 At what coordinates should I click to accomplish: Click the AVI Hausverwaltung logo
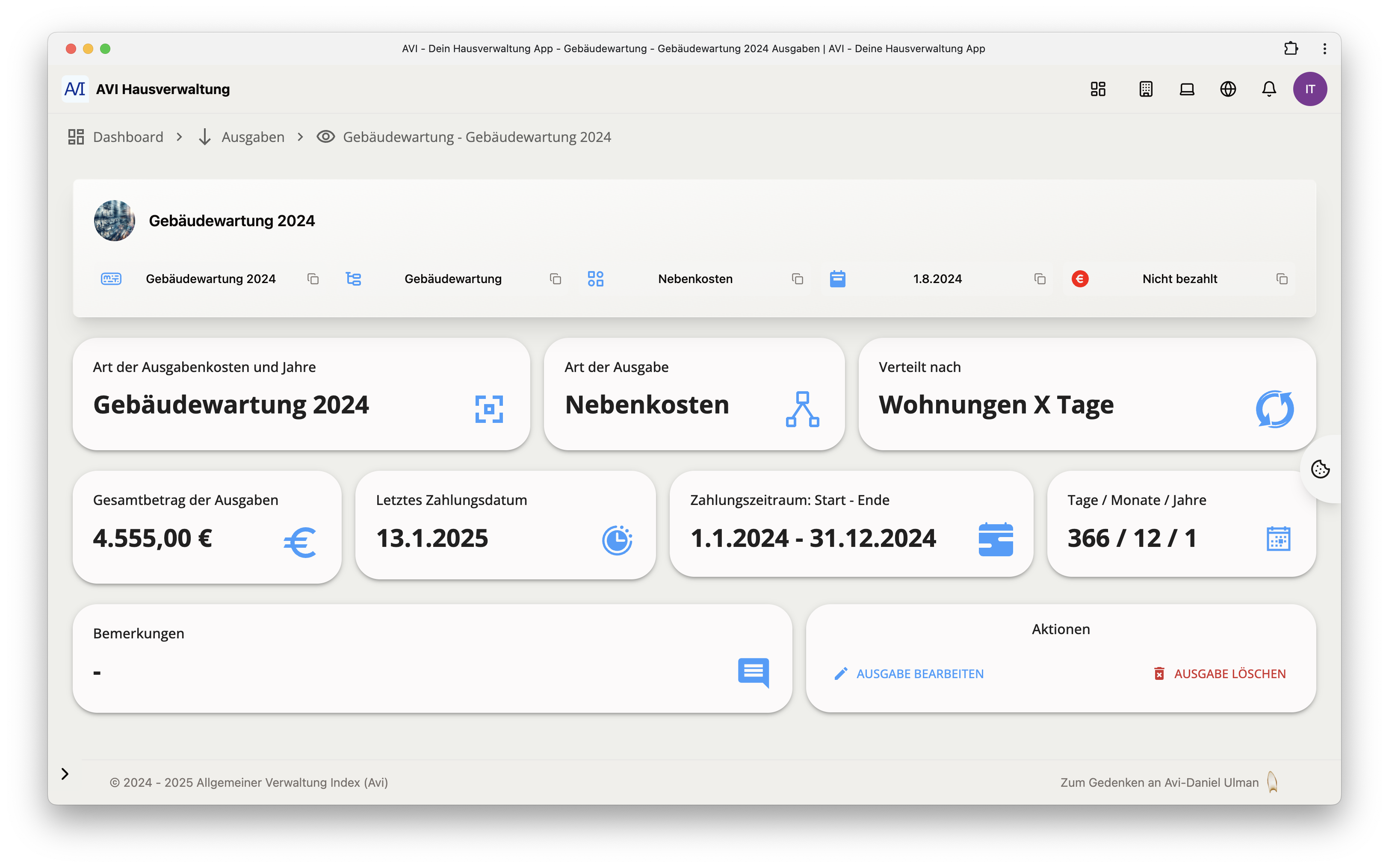pos(146,89)
